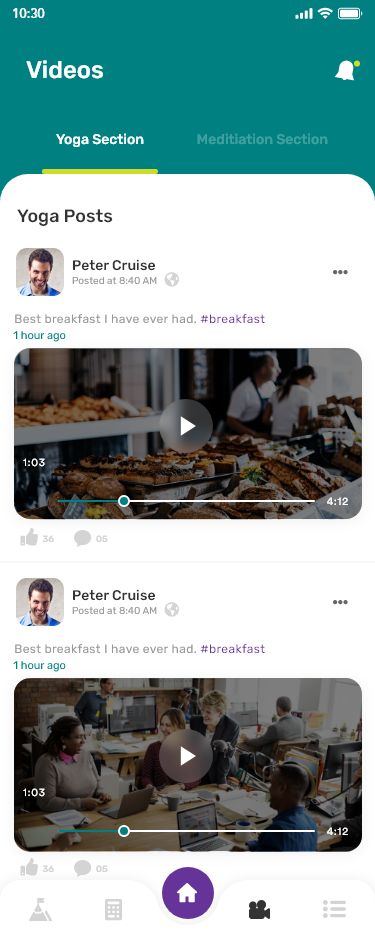Viewport: 375px width, 939px height.
Task: Open three-dot options on first post
Action: tap(340, 272)
